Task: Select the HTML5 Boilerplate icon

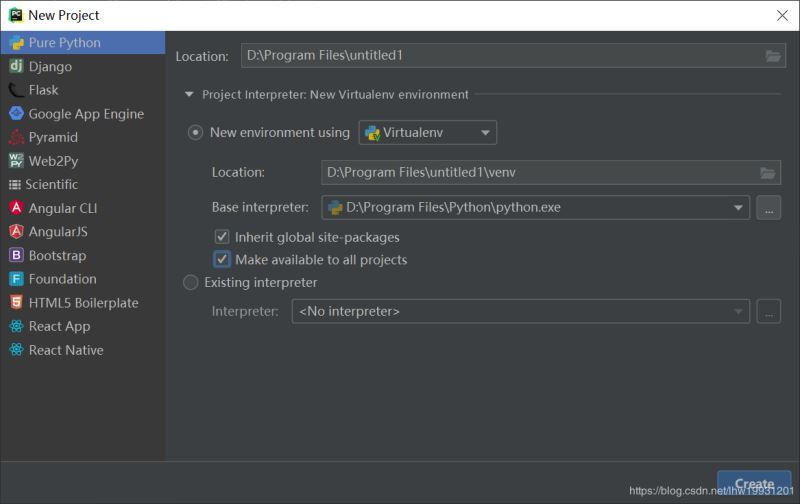Action: click(x=16, y=302)
